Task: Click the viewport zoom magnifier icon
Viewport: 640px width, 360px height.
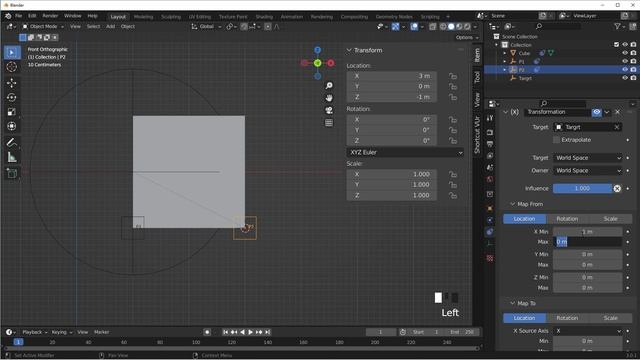Action: tap(329, 86)
